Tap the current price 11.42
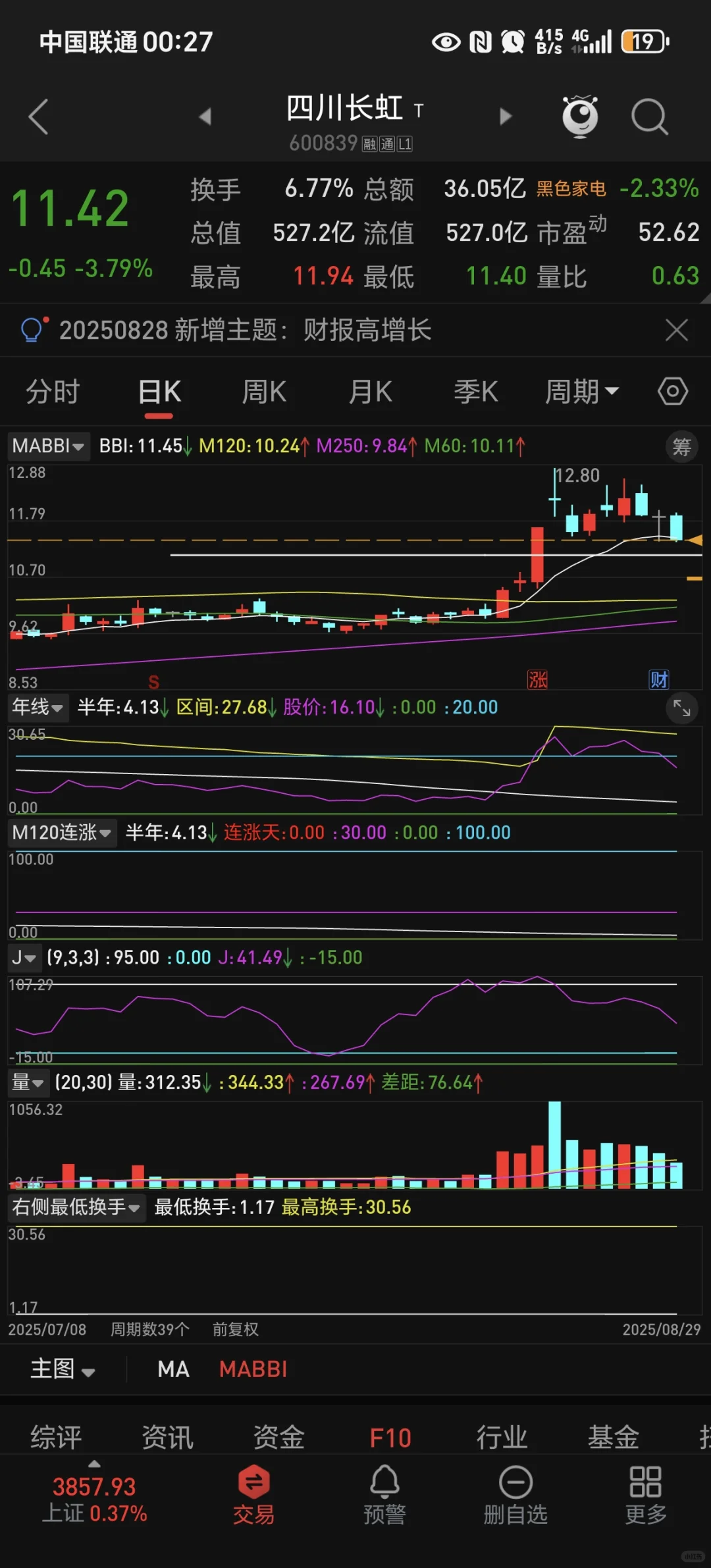 click(x=70, y=209)
